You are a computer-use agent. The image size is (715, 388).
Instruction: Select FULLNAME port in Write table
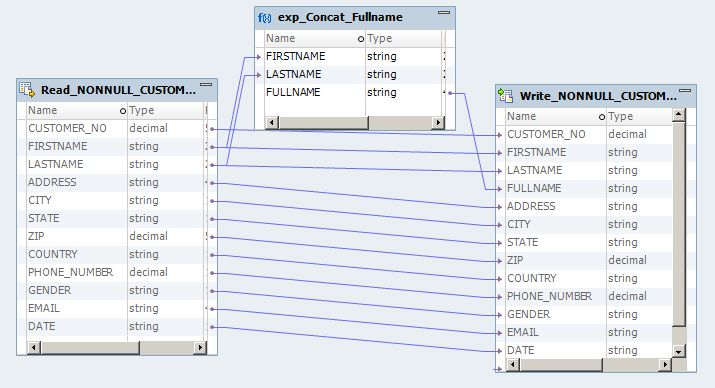click(534, 188)
